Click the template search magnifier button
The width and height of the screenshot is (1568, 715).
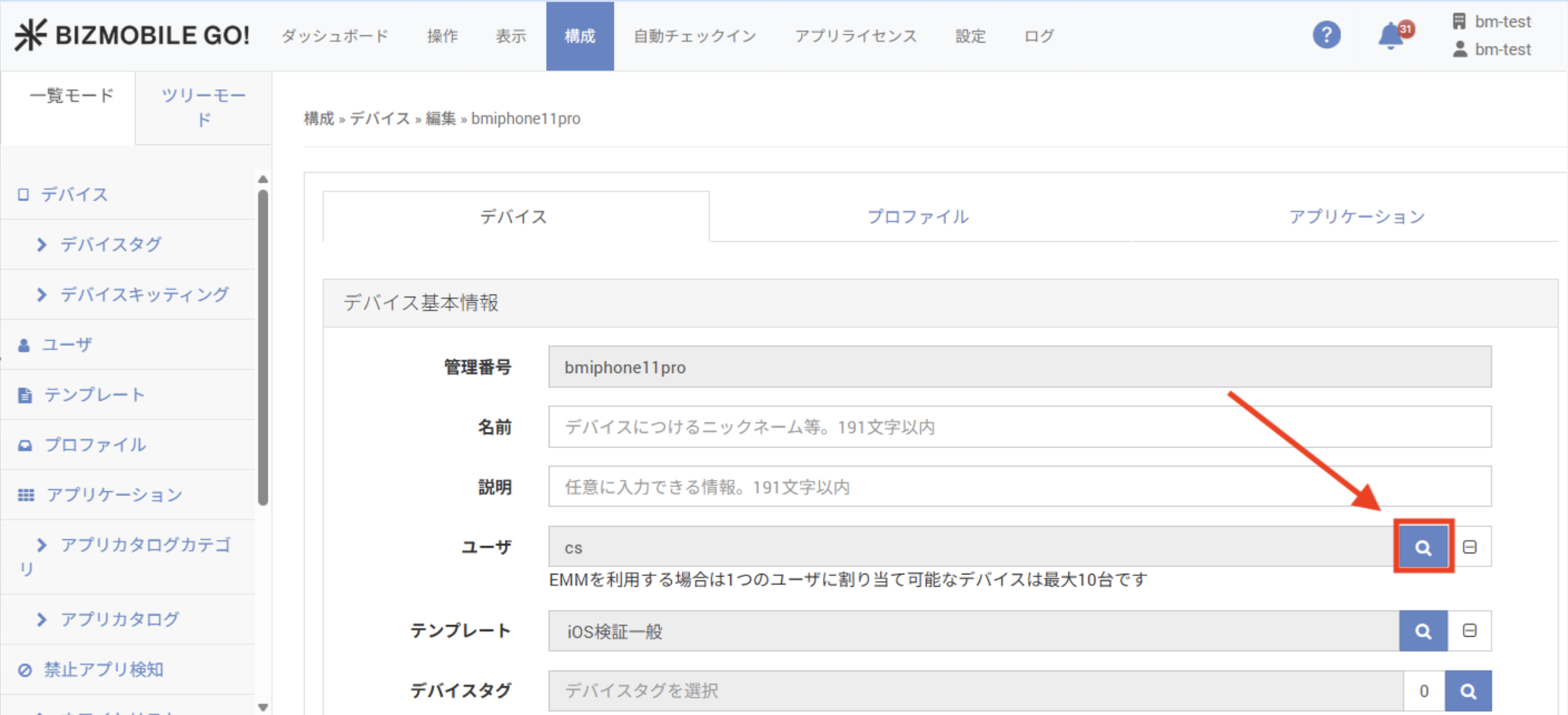coord(1423,631)
